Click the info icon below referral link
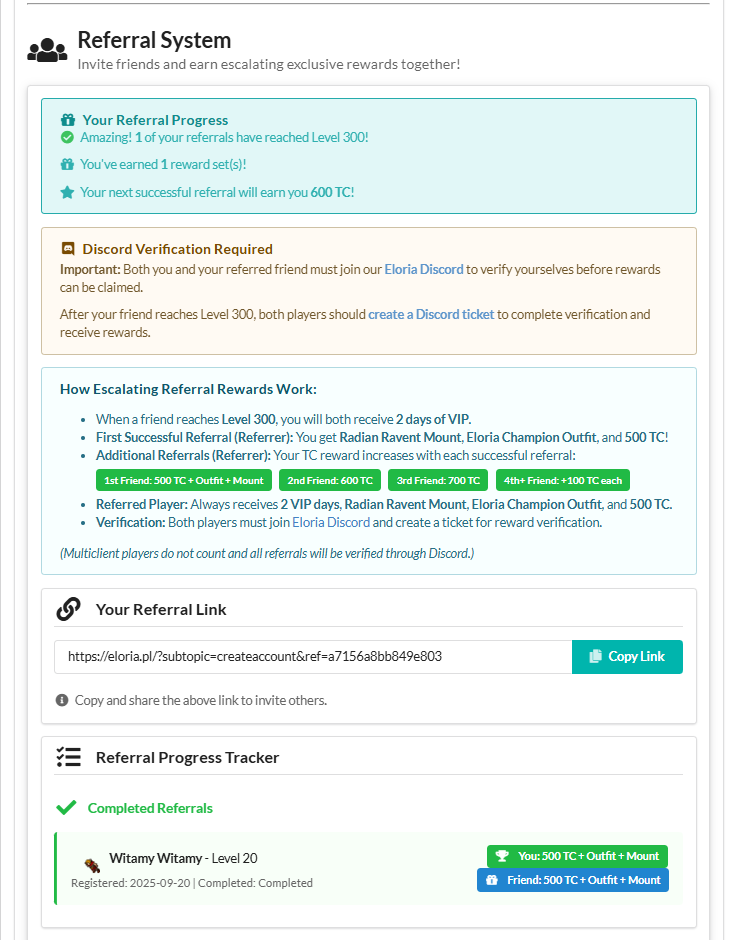The width and height of the screenshot is (731, 940). (62, 700)
